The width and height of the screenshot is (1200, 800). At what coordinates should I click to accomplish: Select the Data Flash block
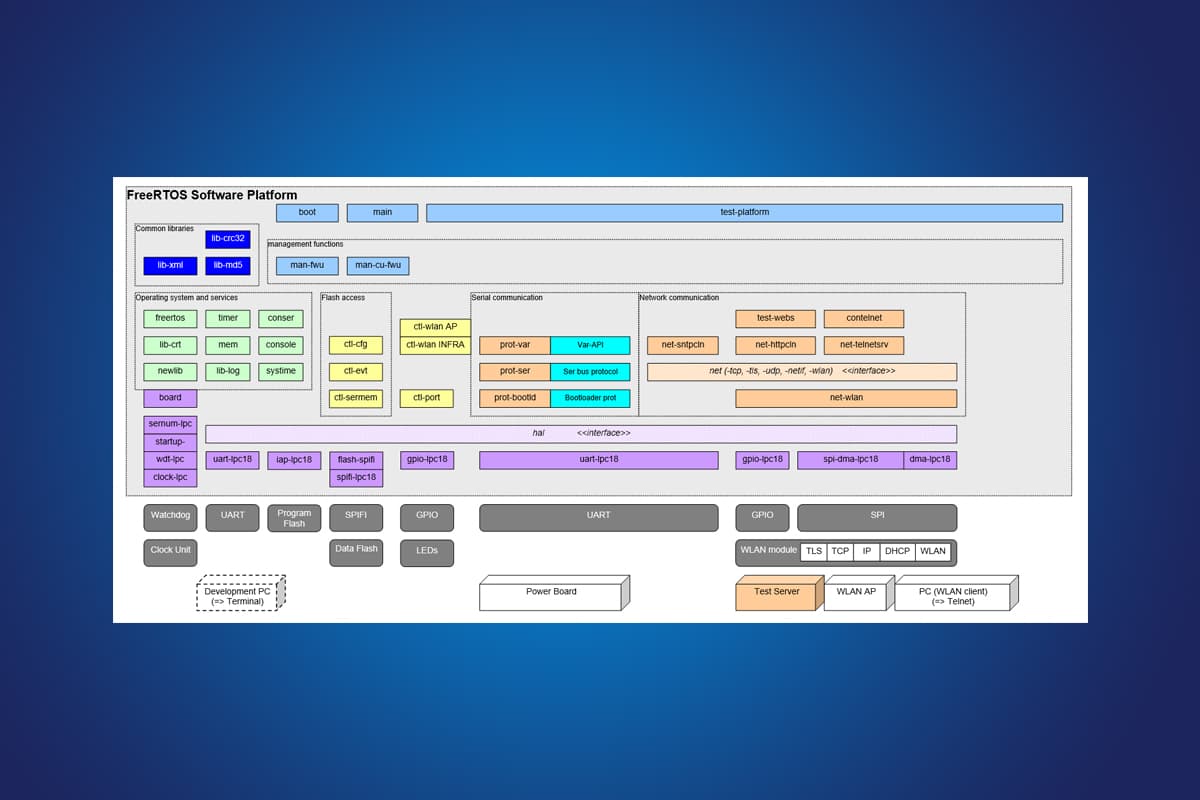tap(356, 553)
